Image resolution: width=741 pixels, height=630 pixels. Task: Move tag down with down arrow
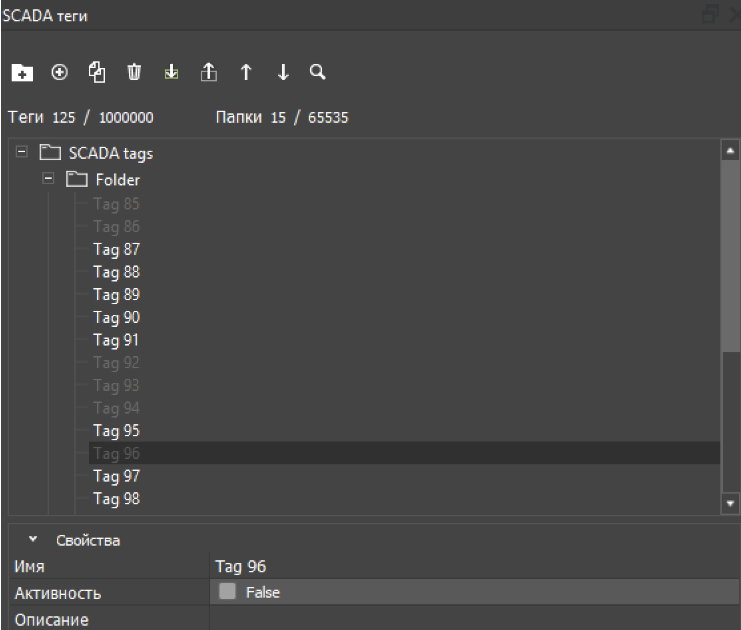click(283, 72)
